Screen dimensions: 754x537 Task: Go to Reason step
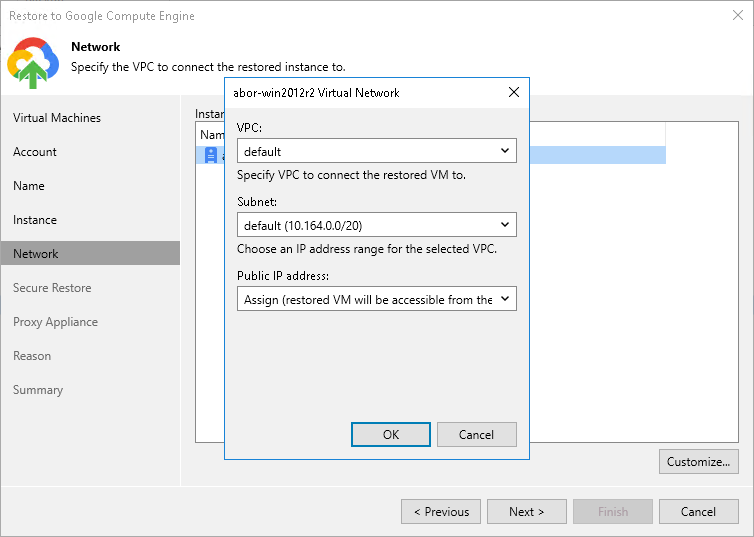pos(32,356)
